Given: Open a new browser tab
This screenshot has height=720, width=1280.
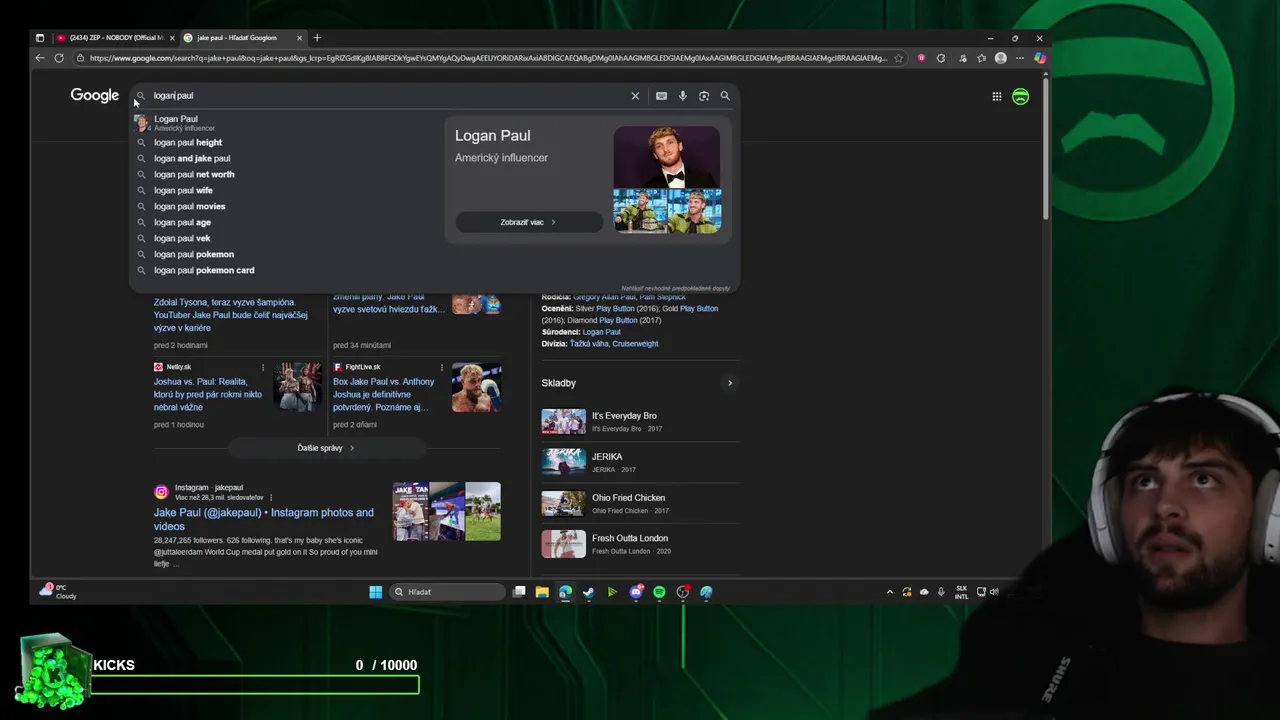Looking at the screenshot, I should point(317,38).
